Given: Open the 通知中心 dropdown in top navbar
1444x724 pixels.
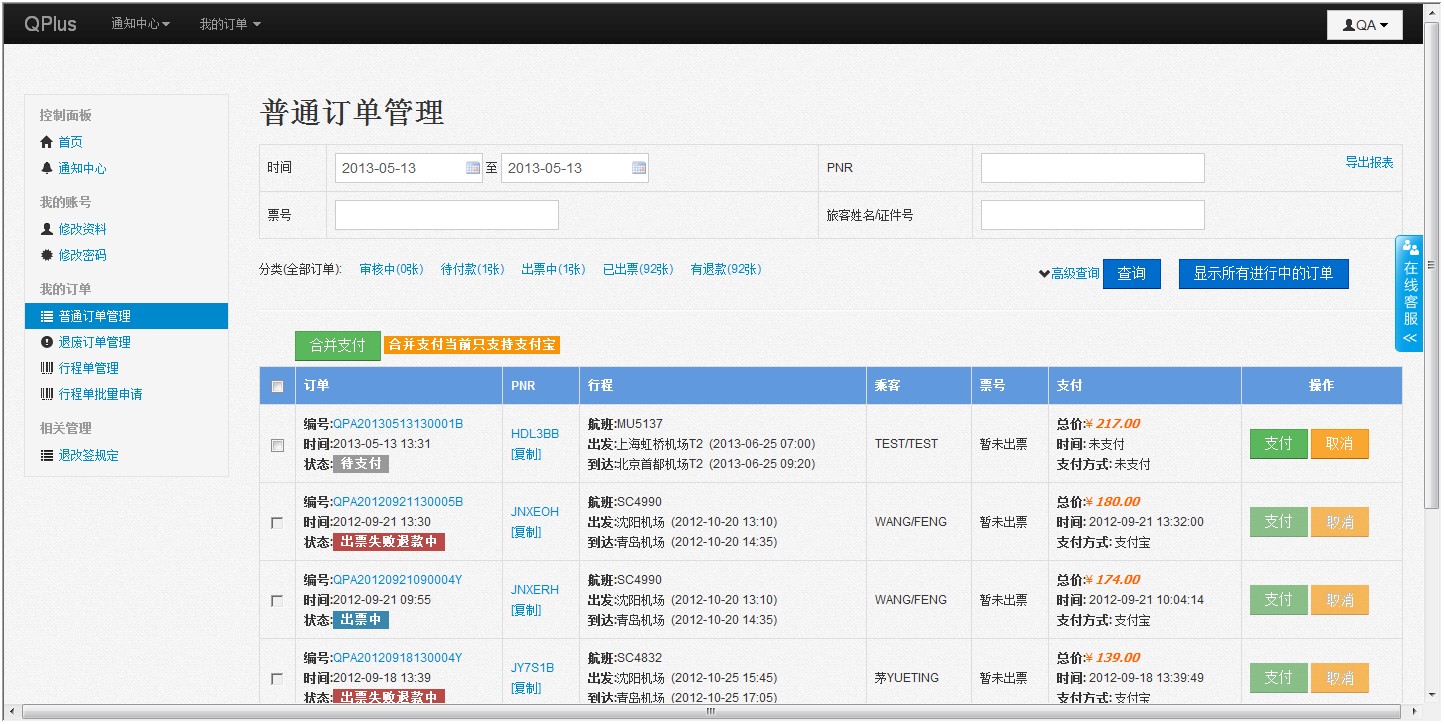Looking at the screenshot, I should 140,24.
